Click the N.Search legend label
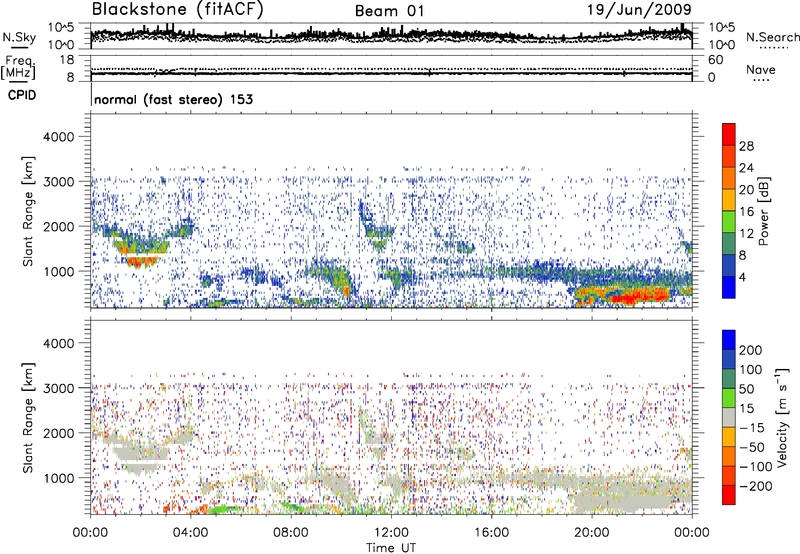800x554 pixels. (x=773, y=37)
